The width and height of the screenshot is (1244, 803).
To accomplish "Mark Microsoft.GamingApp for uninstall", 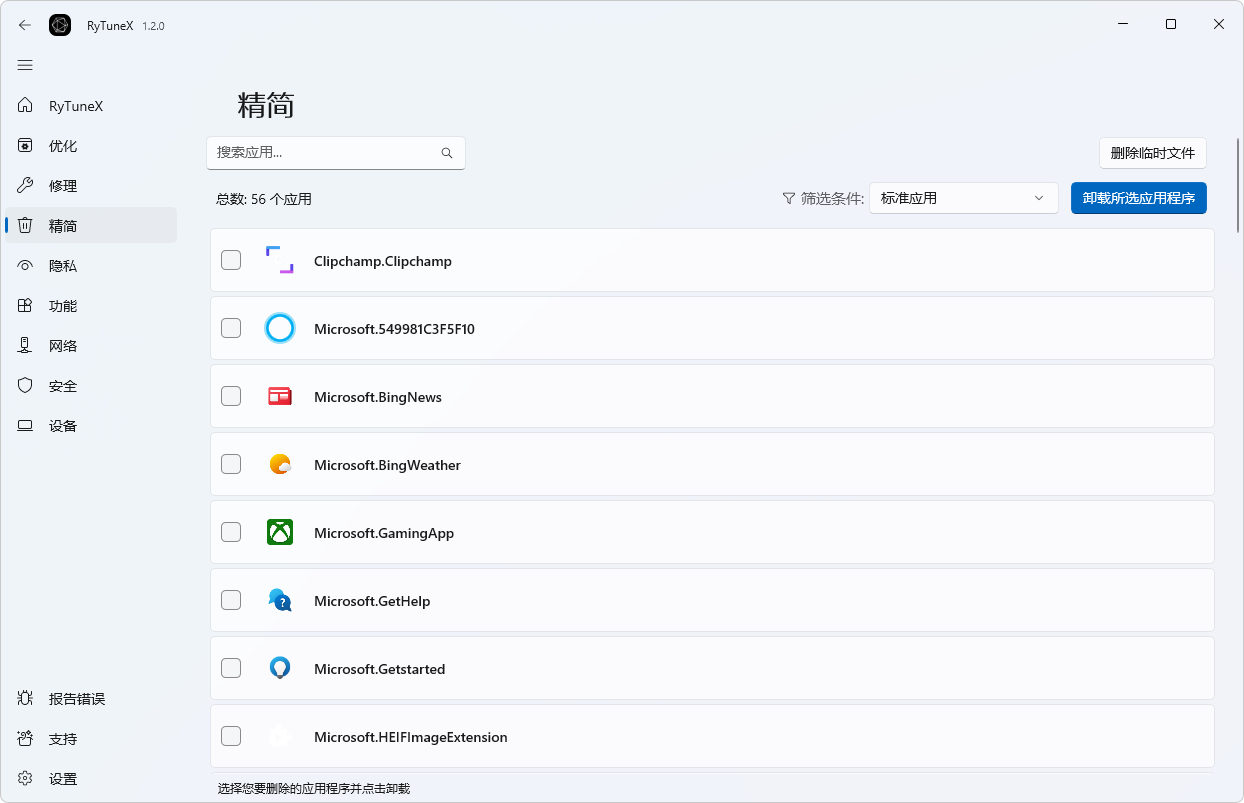I will 230,531.
